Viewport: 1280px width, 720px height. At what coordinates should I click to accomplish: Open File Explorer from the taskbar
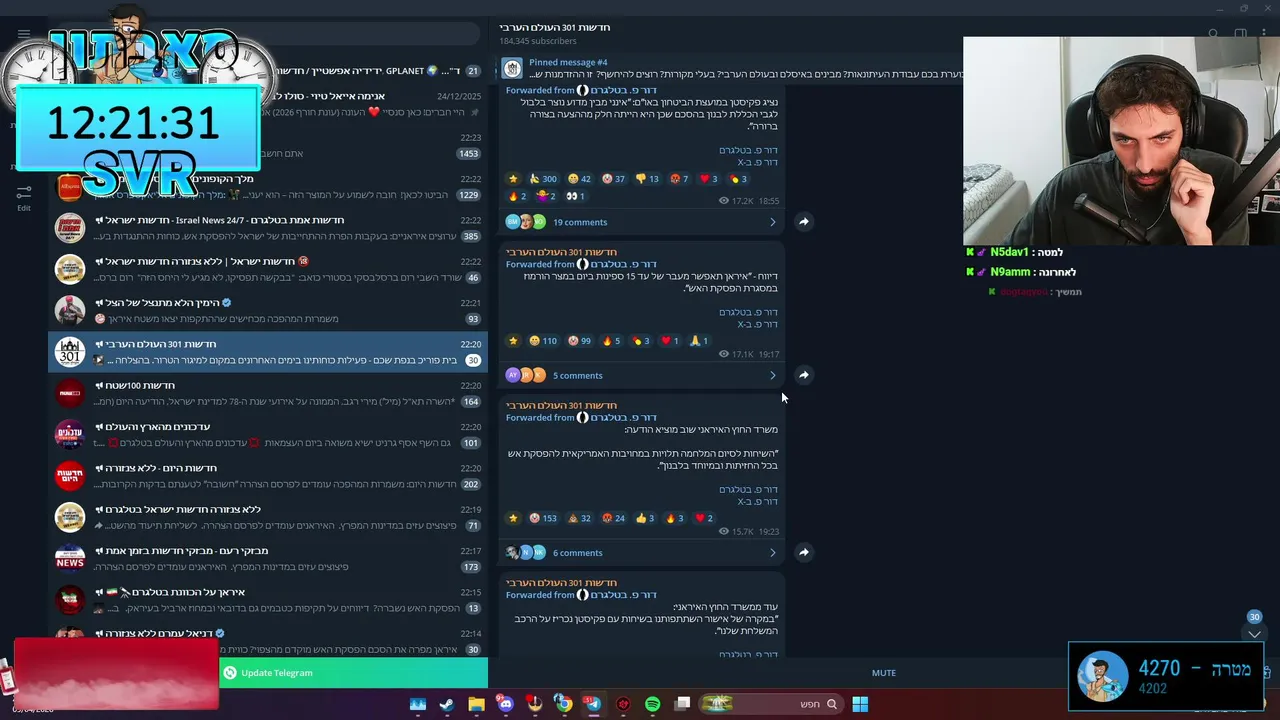476,704
